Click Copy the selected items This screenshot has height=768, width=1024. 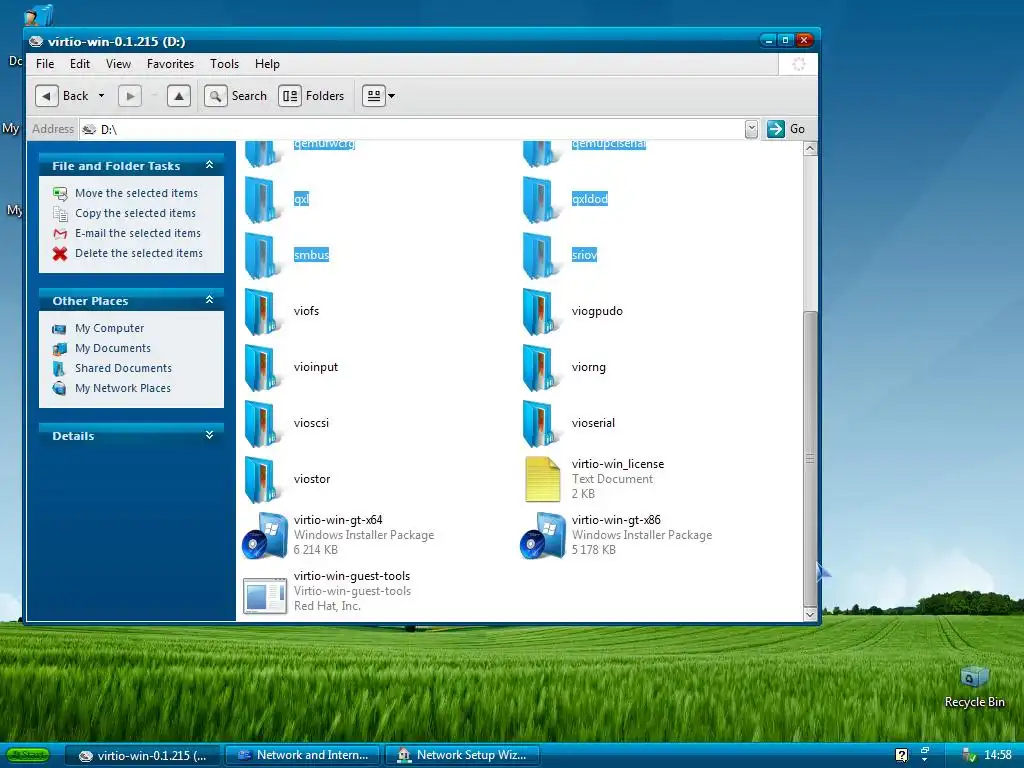[x=135, y=214]
